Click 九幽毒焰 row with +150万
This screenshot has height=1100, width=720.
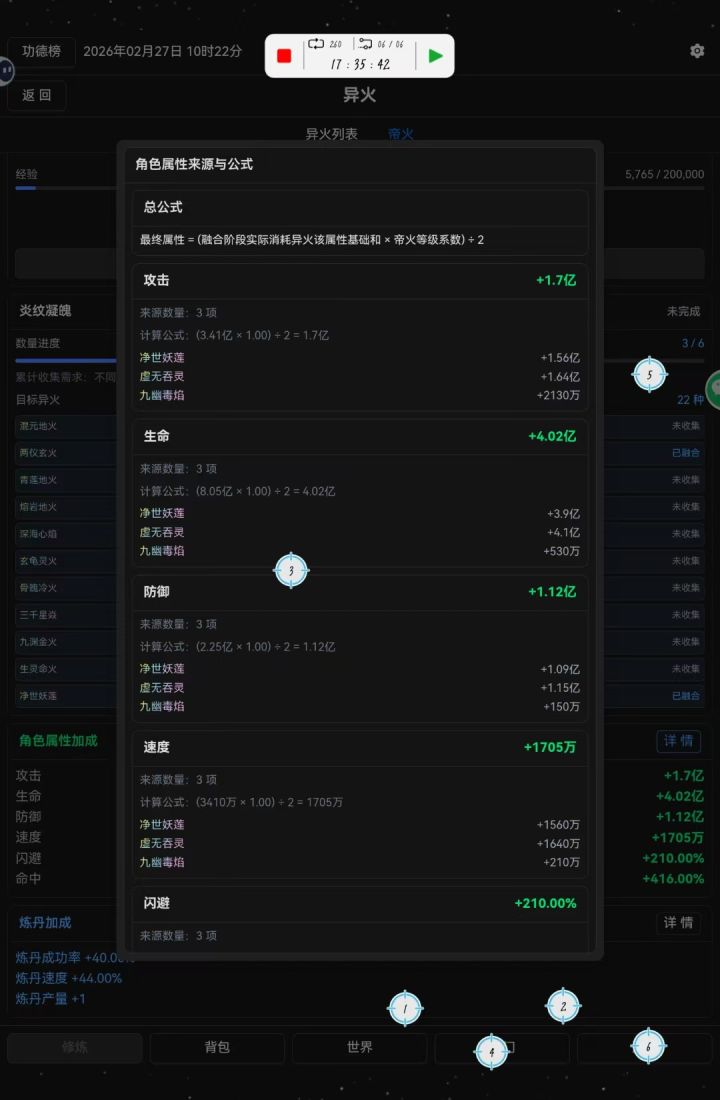359,706
